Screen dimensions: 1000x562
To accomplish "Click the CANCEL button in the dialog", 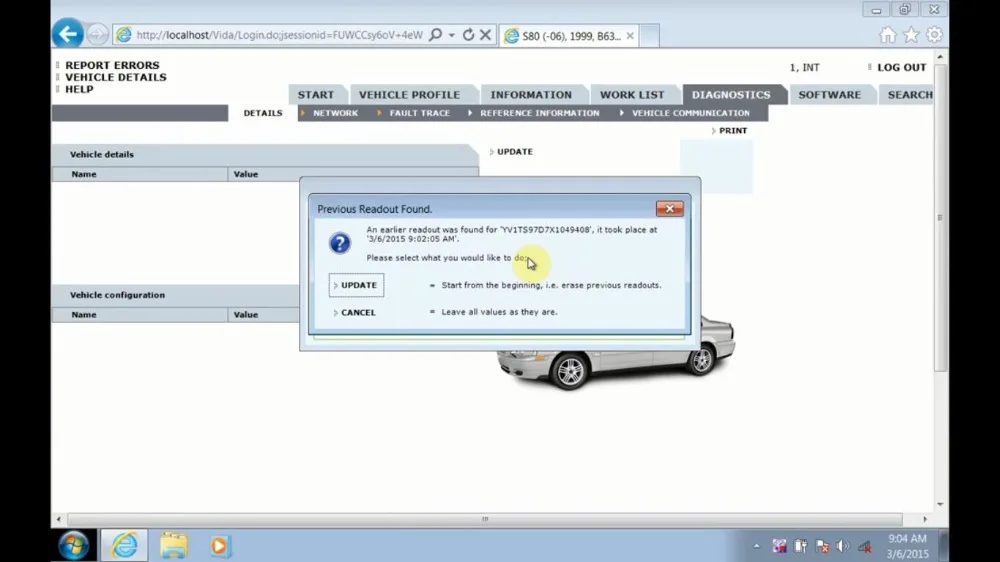I will point(358,313).
